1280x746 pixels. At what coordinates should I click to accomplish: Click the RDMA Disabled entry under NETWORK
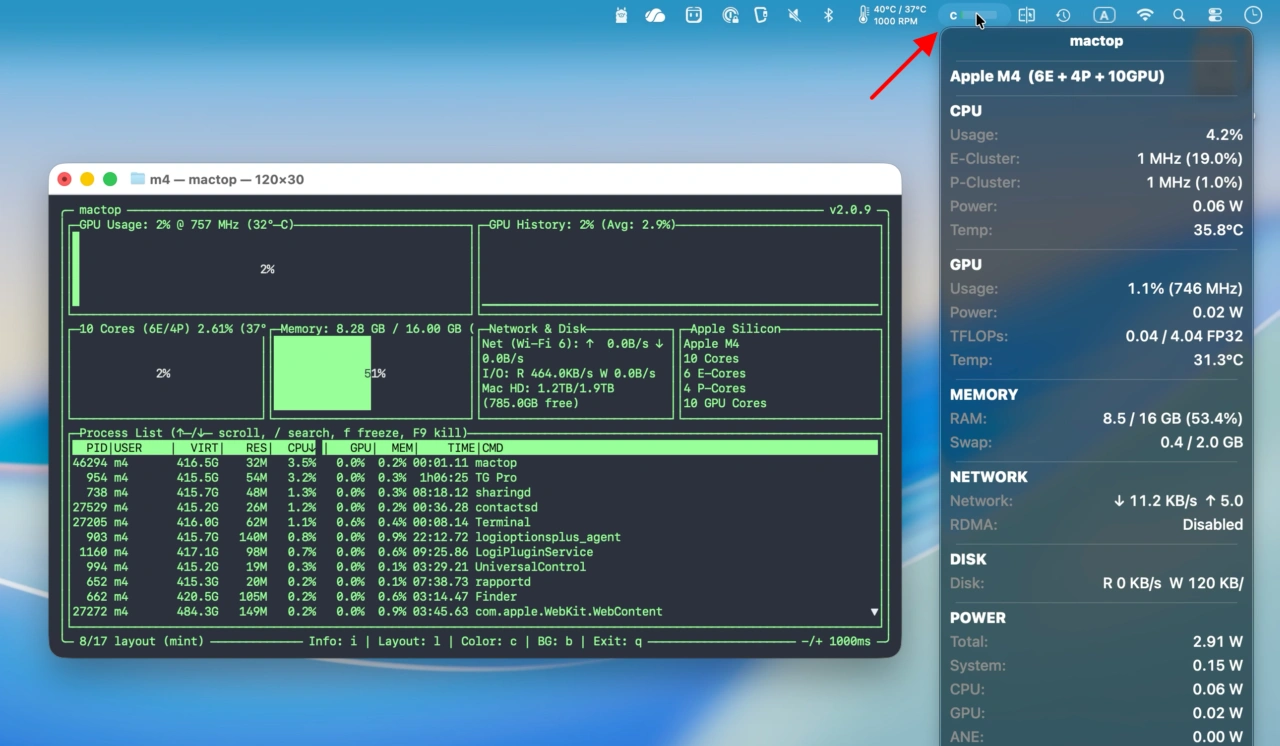[1095, 524]
